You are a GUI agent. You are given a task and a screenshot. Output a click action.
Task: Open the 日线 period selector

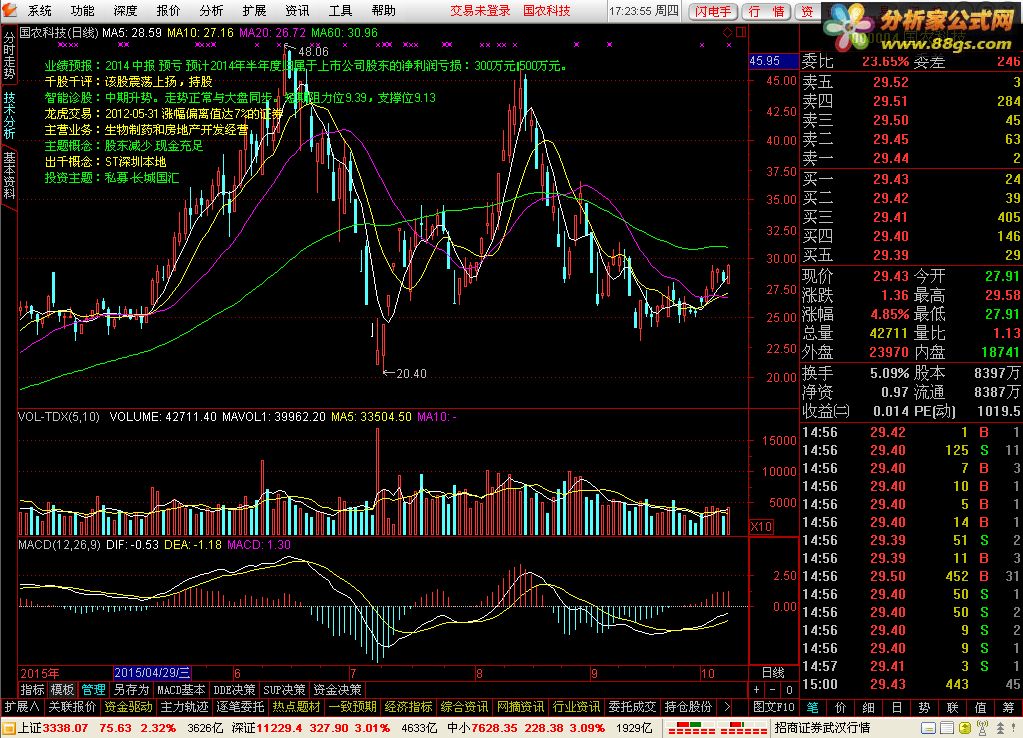coord(773,673)
